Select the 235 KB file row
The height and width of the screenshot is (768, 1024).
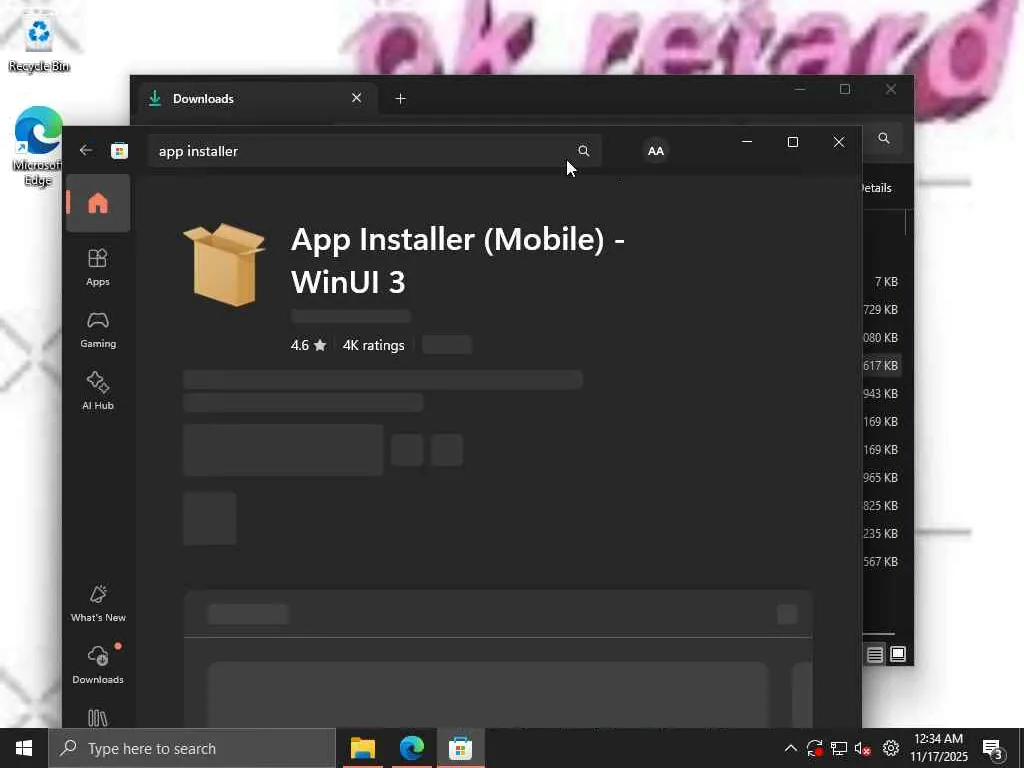pos(882,534)
